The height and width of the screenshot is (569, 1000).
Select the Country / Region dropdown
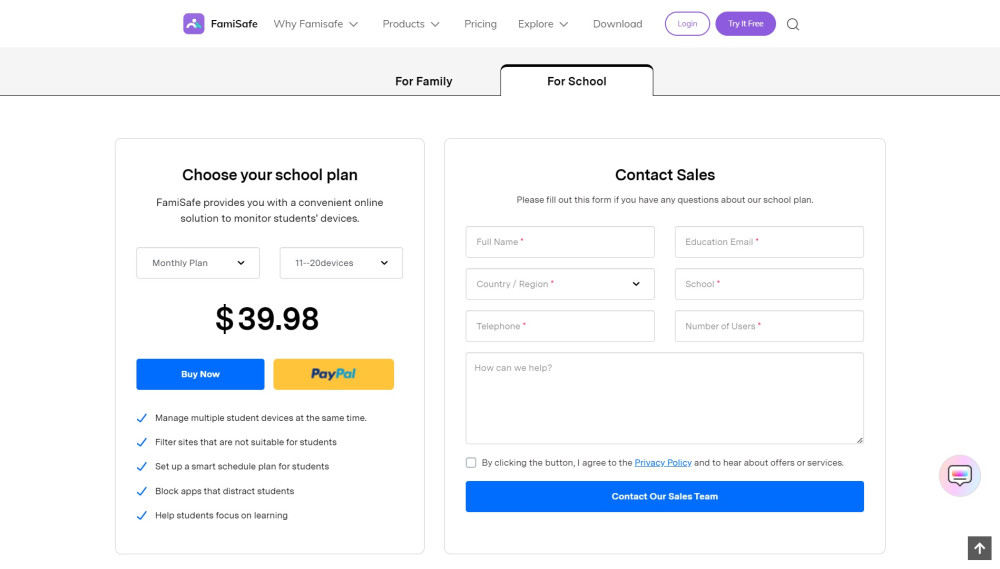560,284
